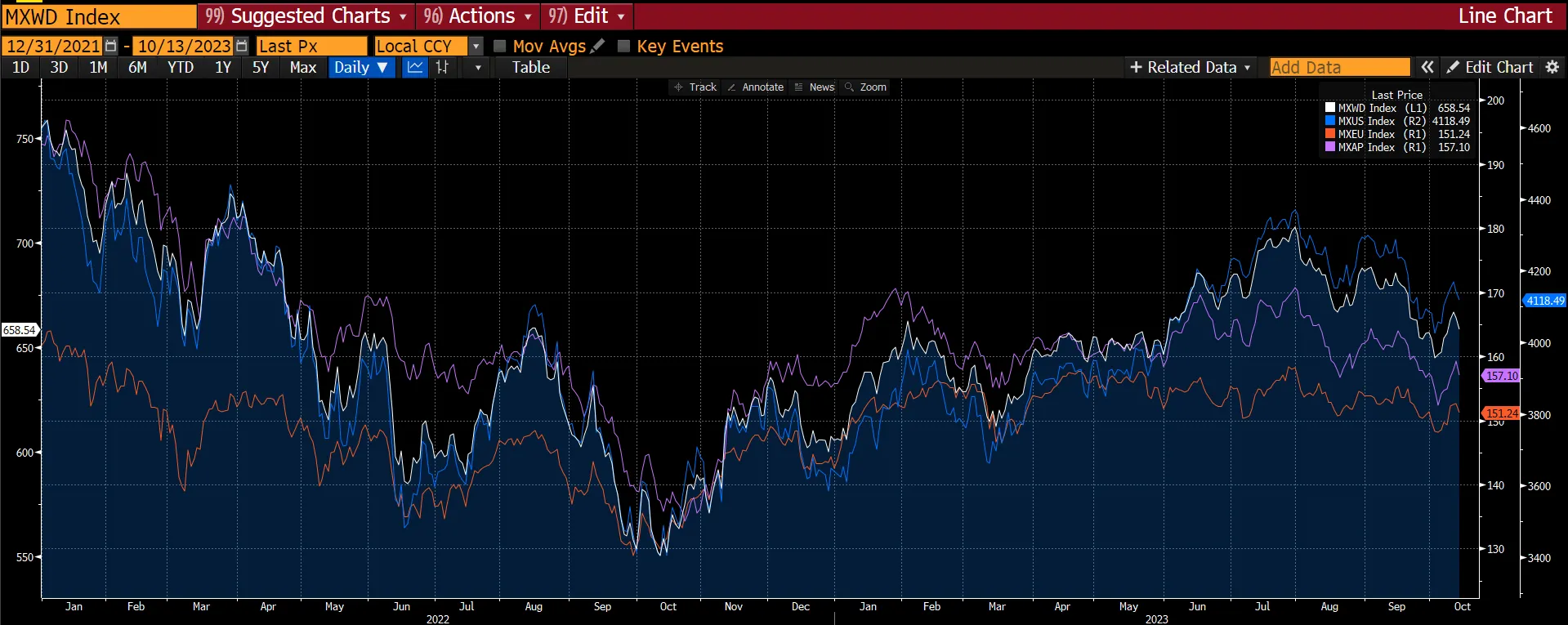
Task: Enable the Mov Avgs checkbox
Action: [500, 47]
